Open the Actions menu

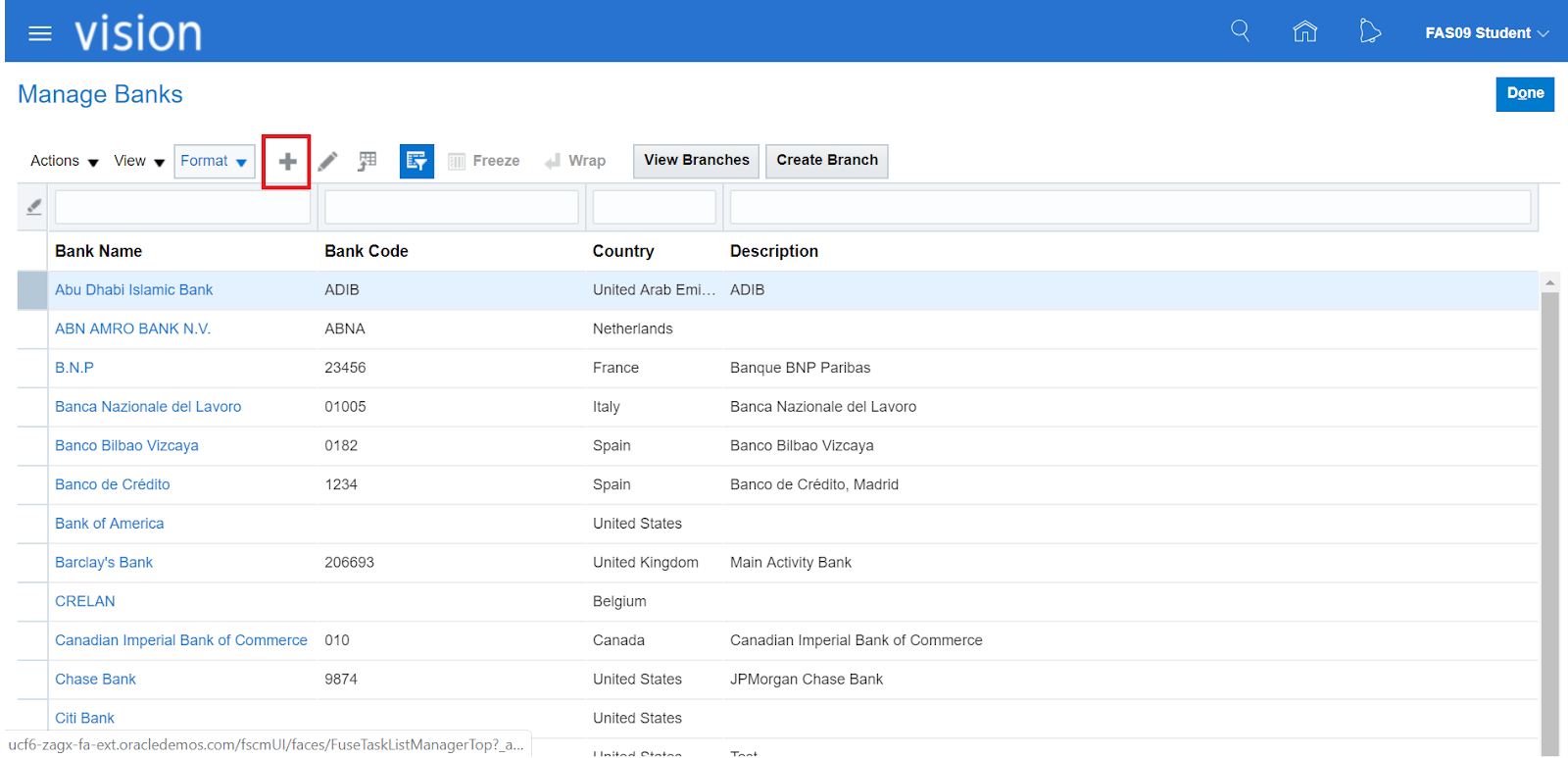[x=65, y=161]
